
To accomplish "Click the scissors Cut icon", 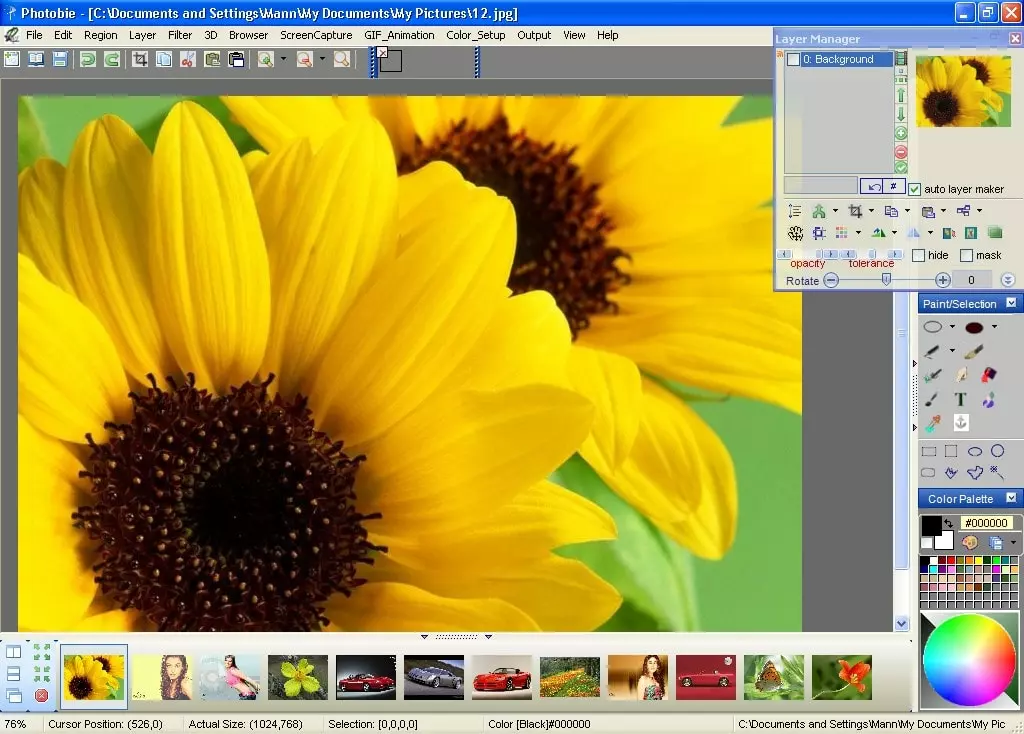I will click(187, 59).
